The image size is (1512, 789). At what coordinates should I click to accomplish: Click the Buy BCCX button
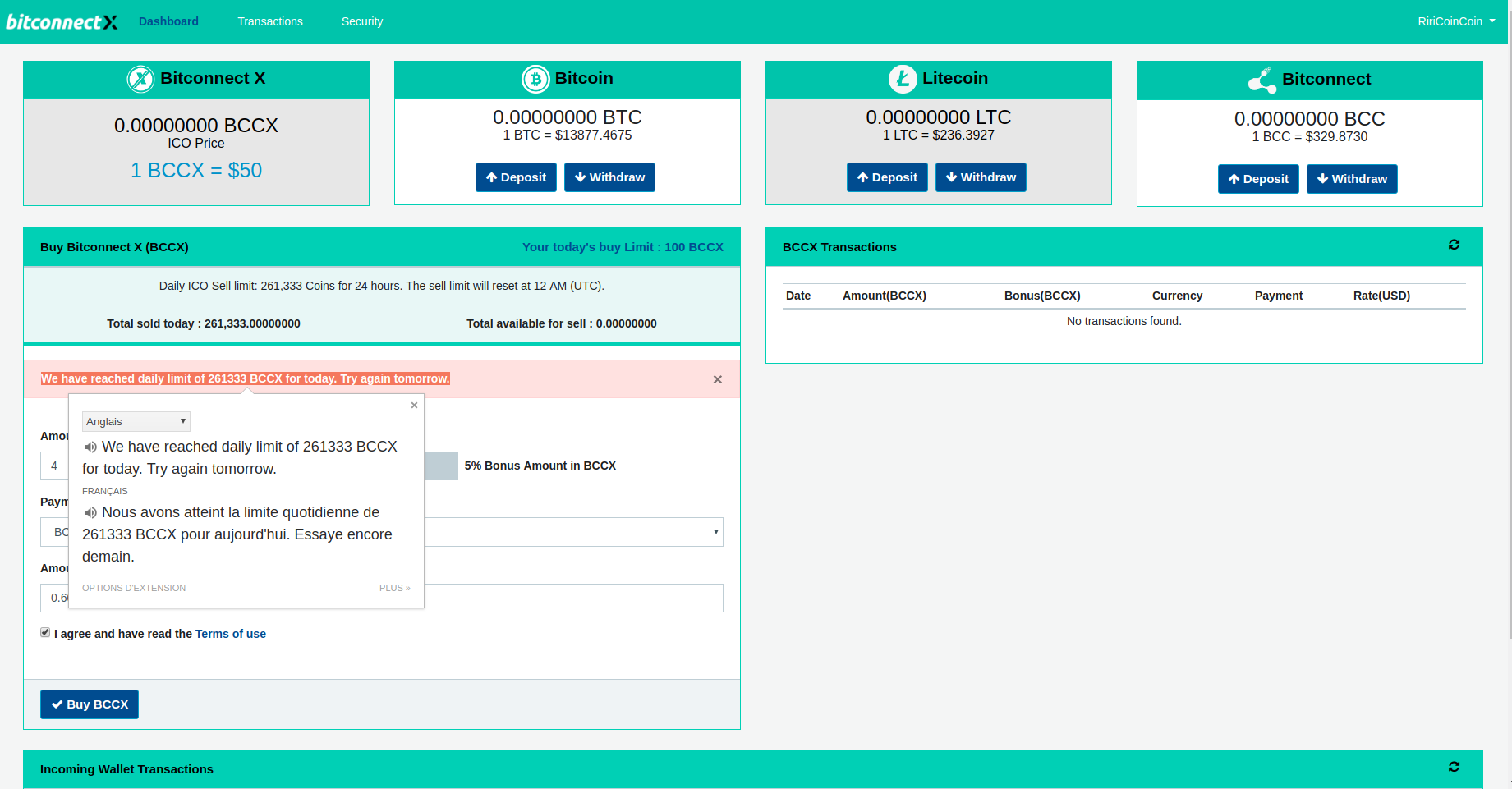pos(90,704)
